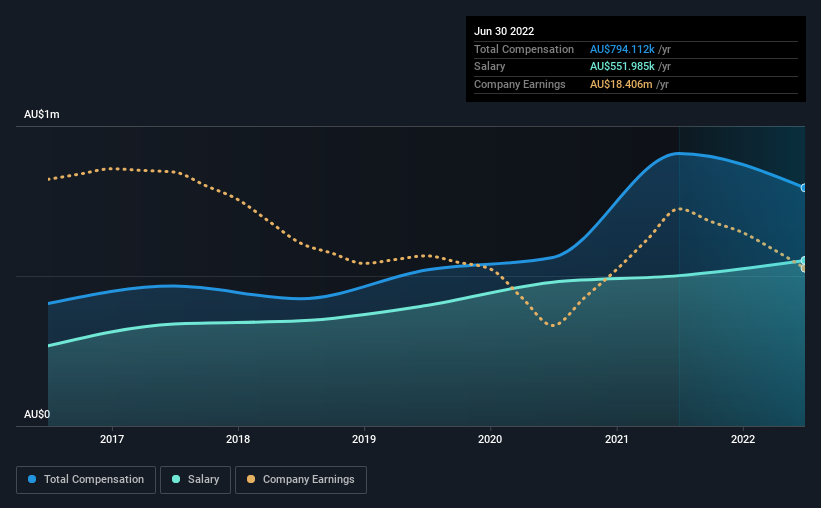The image size is (821, 508).
Task: Click the blue Total Compensation legend dot
Action: (32, 479)
